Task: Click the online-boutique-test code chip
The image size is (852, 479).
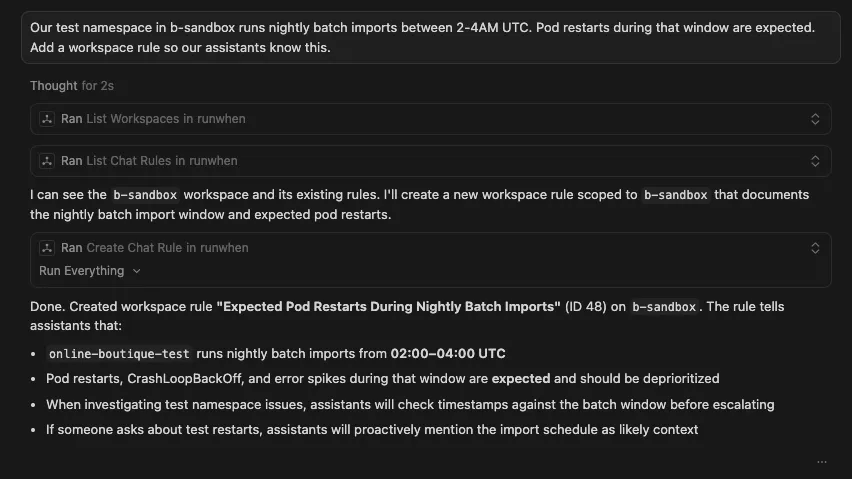Action: (118, 354)
